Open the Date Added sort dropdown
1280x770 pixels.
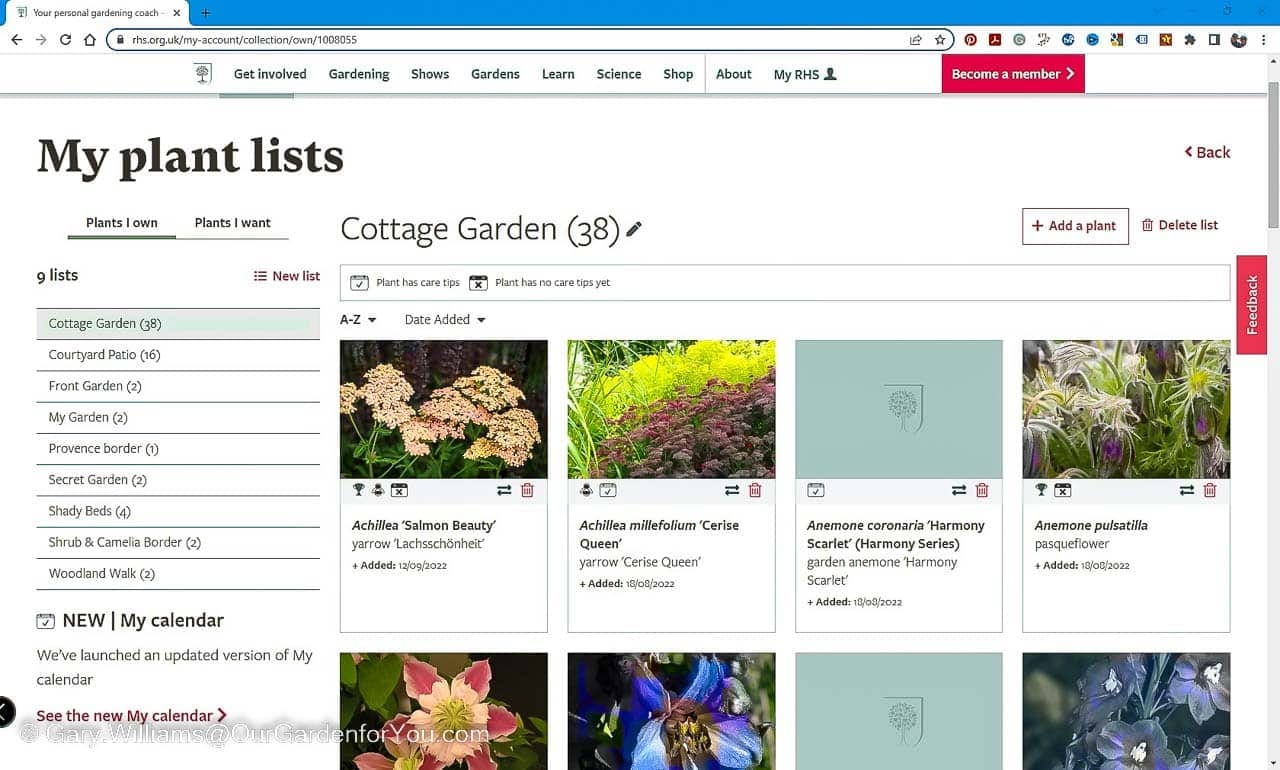445,320
